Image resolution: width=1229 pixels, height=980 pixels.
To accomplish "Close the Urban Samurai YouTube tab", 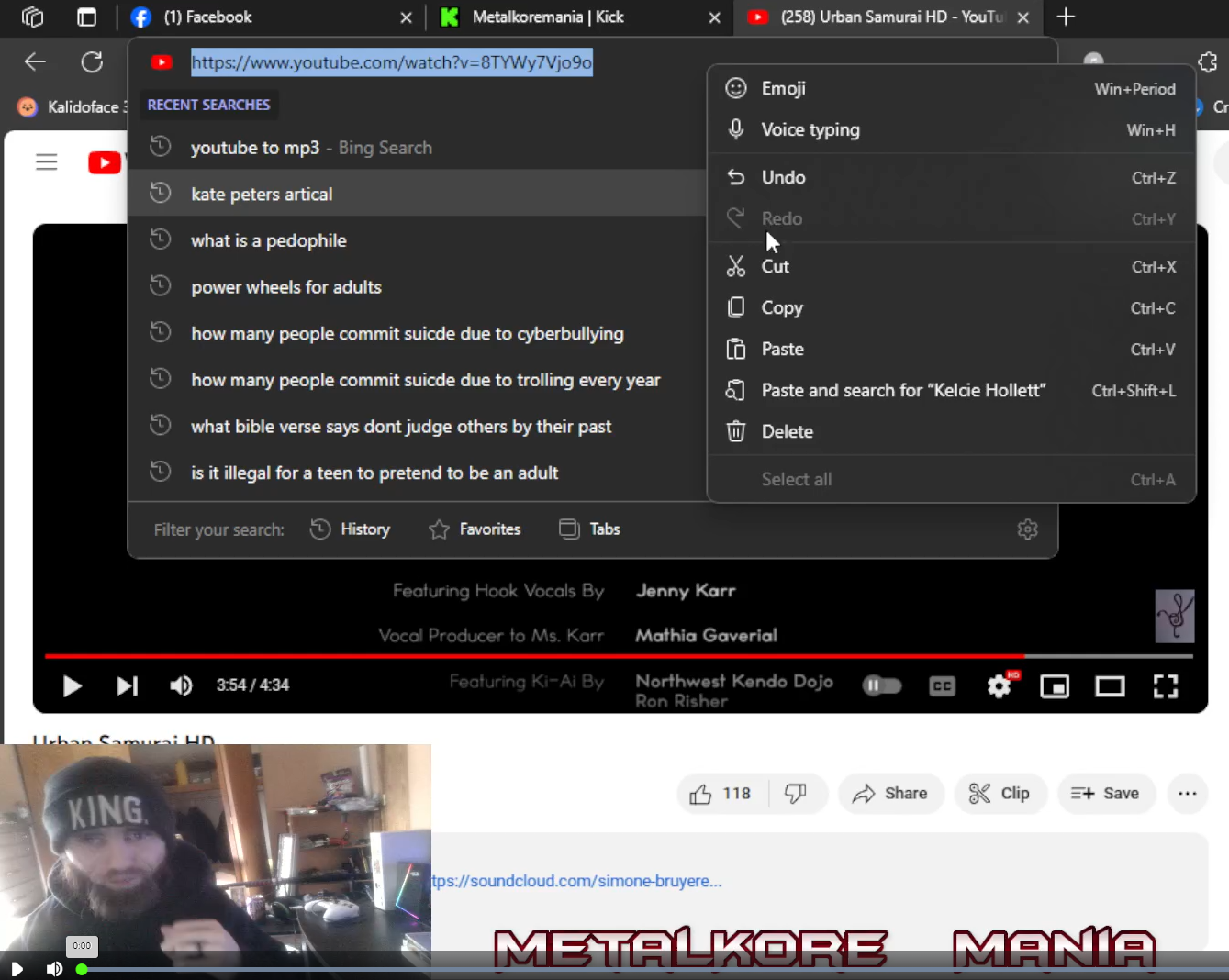I will click(1023, 17).
